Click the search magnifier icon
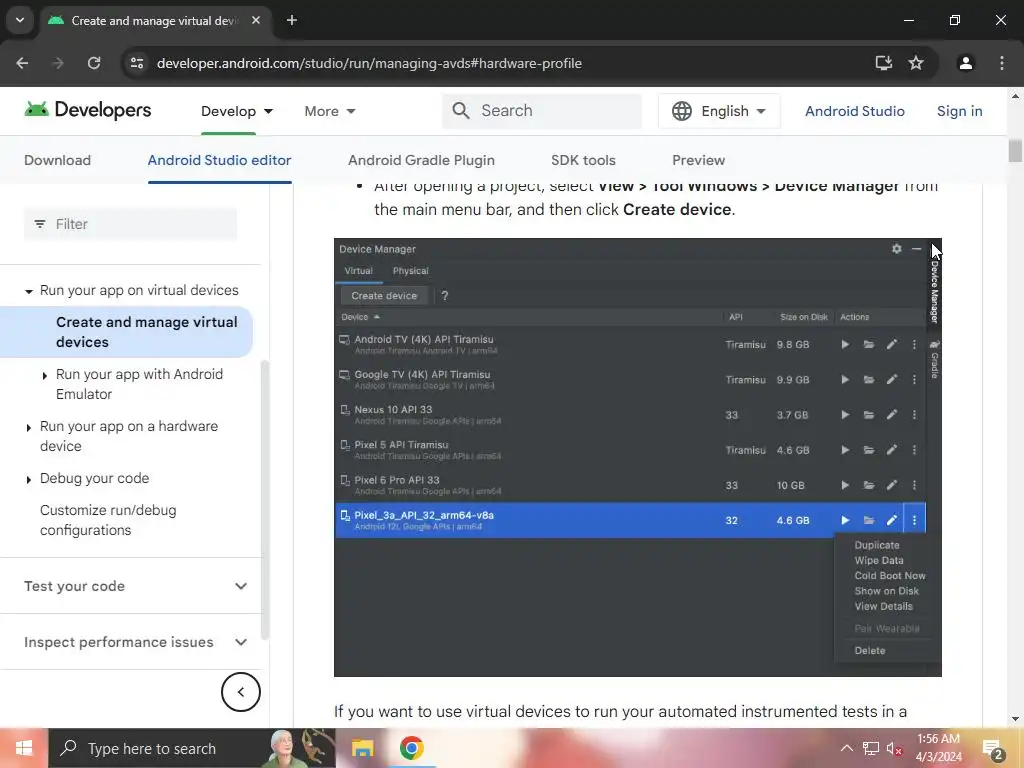This screenshot has height=768, width=1024. 461,110
